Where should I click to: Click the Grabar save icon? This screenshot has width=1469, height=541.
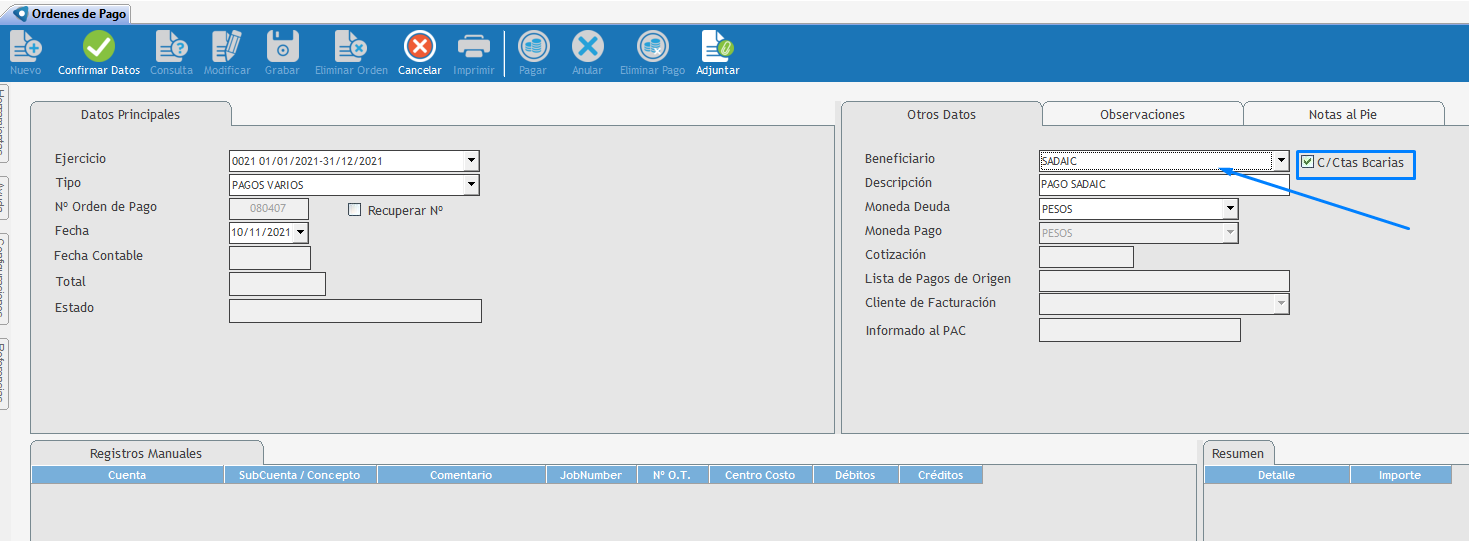[x=282, y=47]
